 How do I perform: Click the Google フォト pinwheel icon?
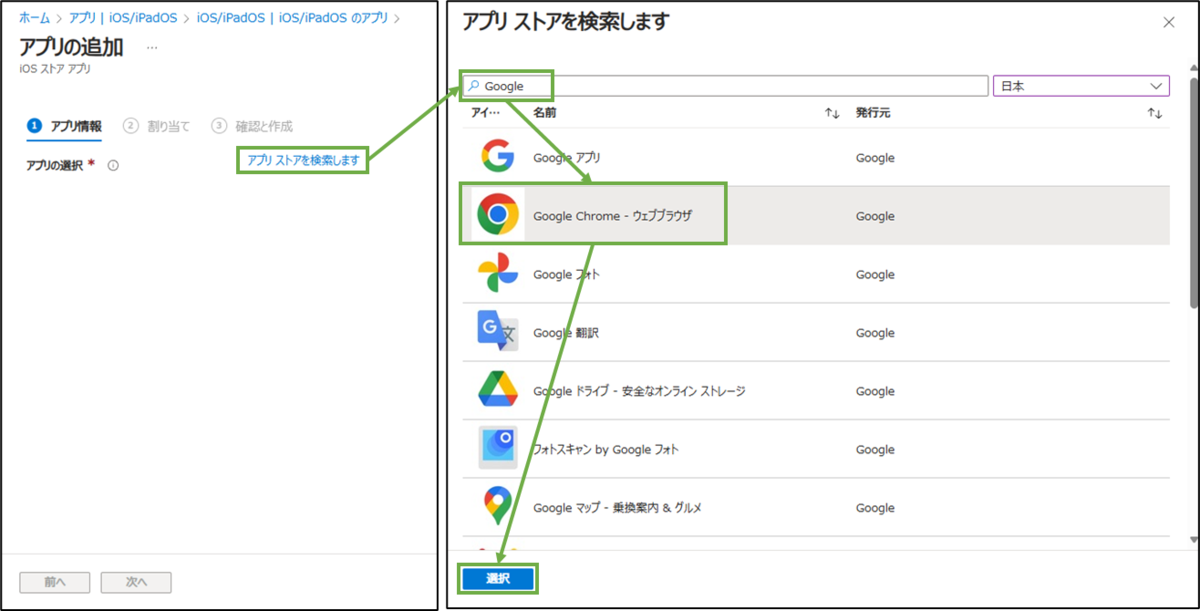[x=497, y=273]
